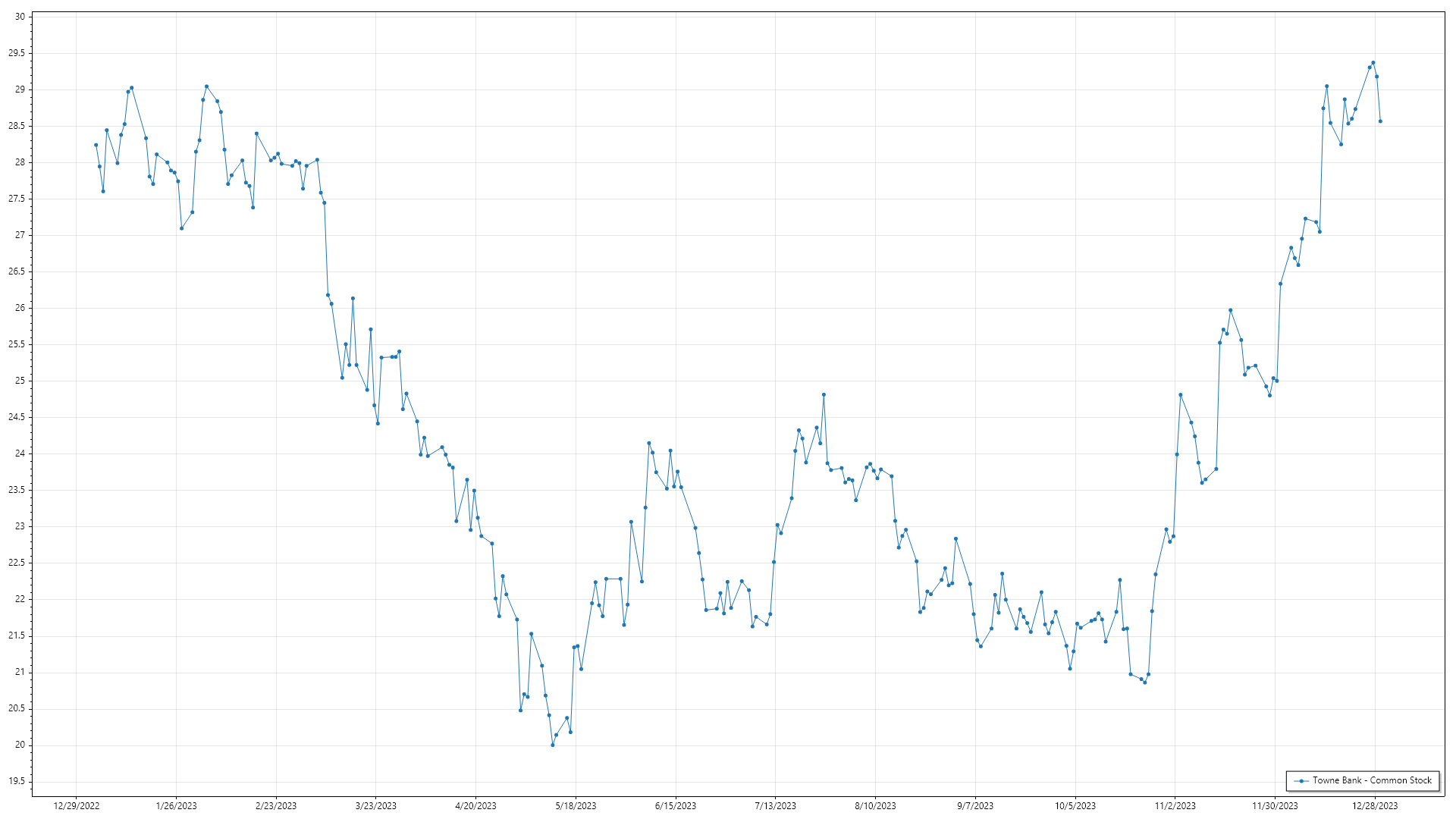Select the 12/28/2023 date label
This screenshot has height=819, width=1456.
pos(1375,806)
